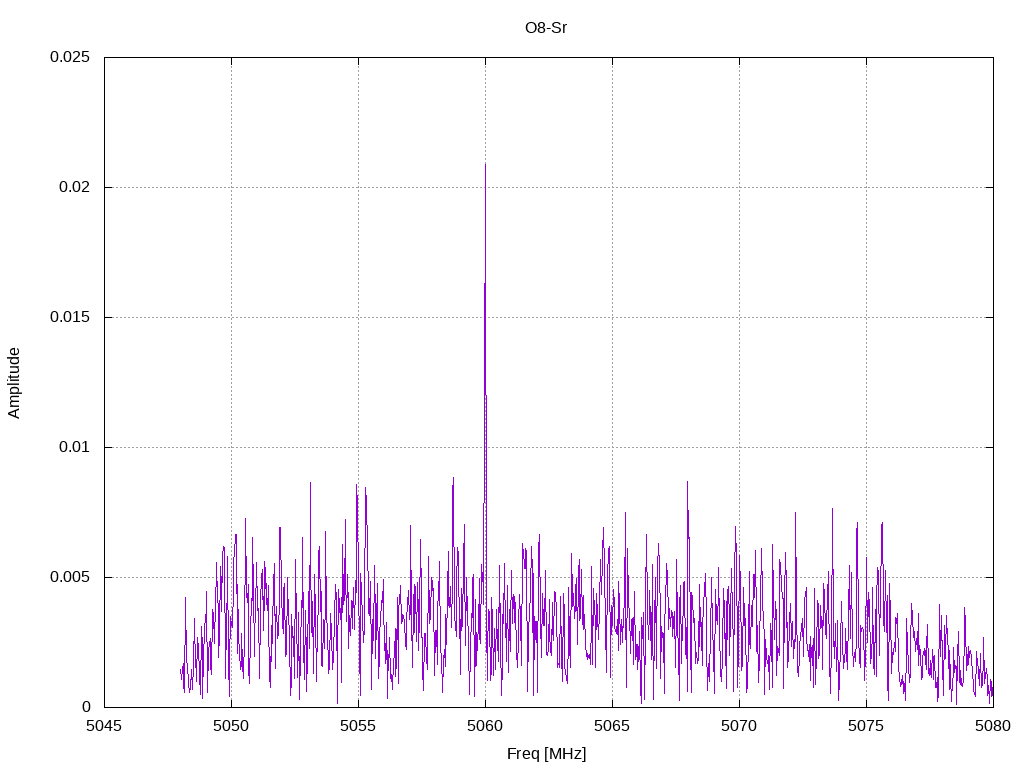
Task: Click the 0.025 y-axis tick label
Action: [70, 57]
